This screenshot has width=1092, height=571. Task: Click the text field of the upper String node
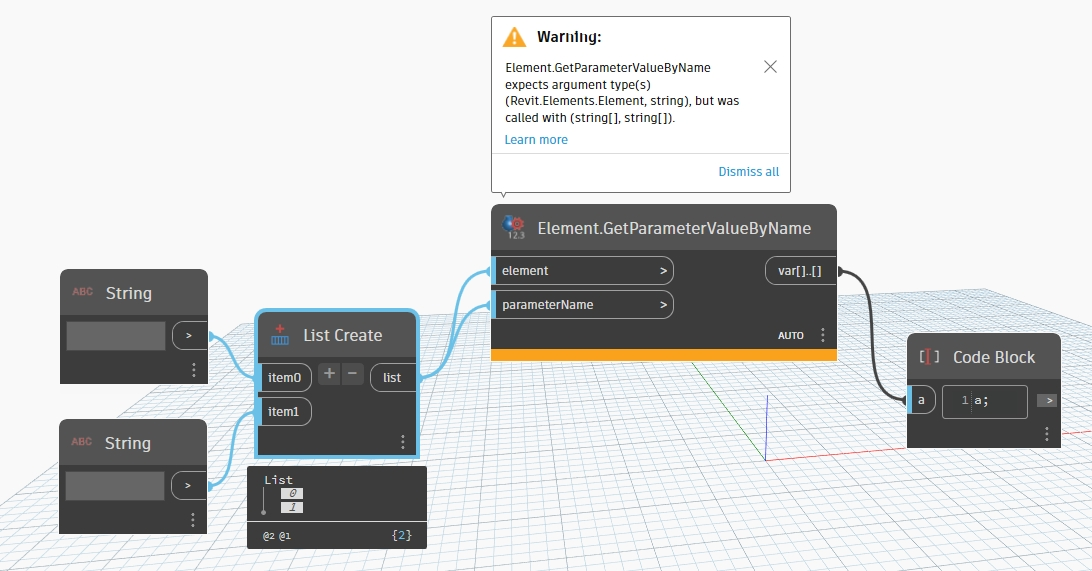pos(116,336)
